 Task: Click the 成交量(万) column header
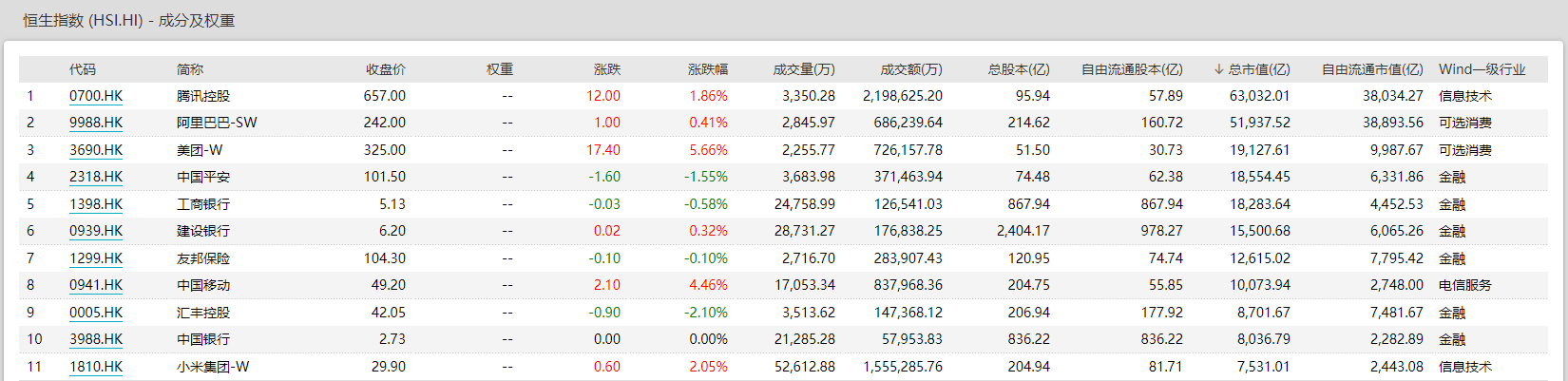(803, 69)
